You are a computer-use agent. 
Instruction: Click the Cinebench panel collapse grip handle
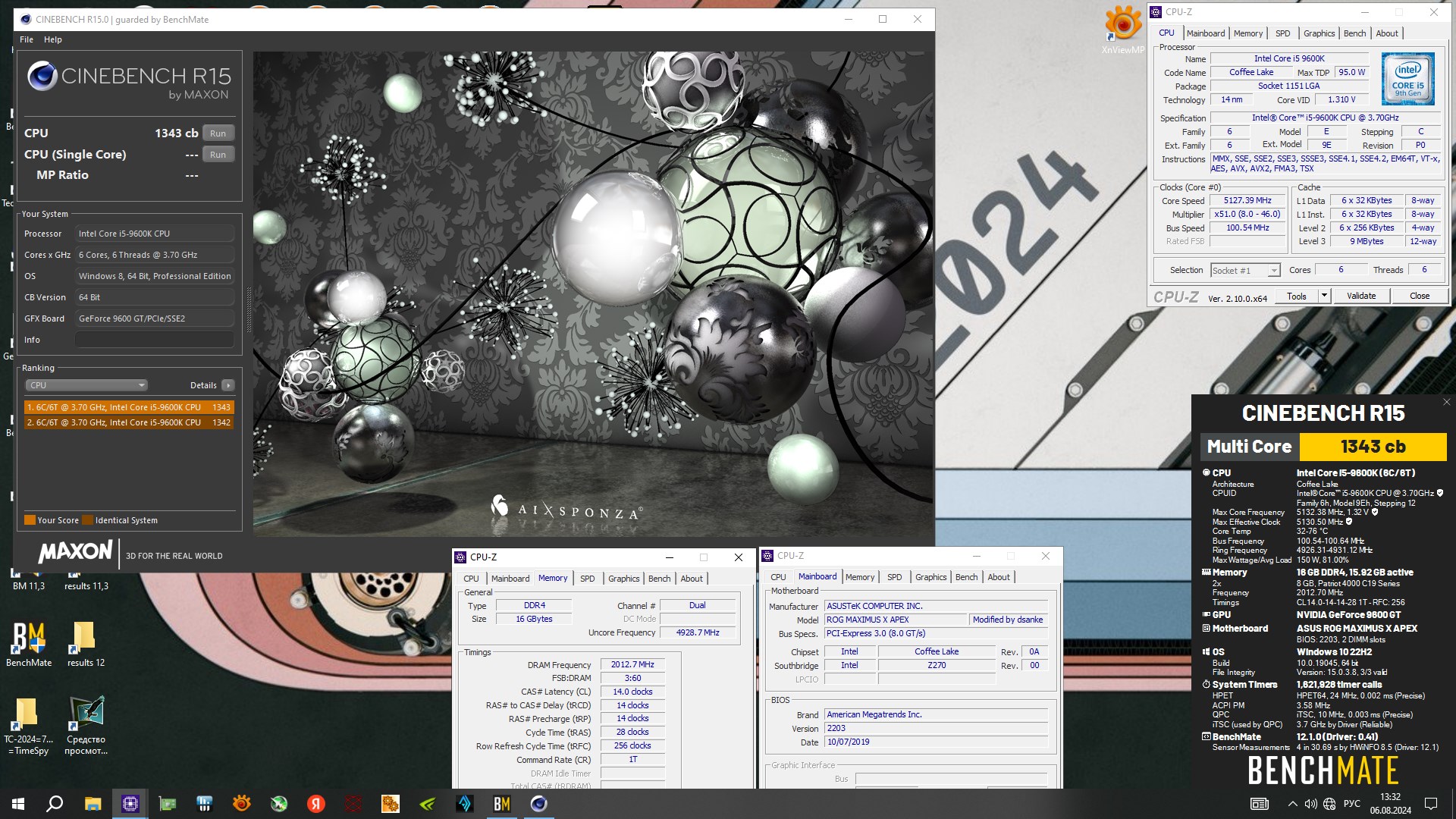(x=249, y=309)
